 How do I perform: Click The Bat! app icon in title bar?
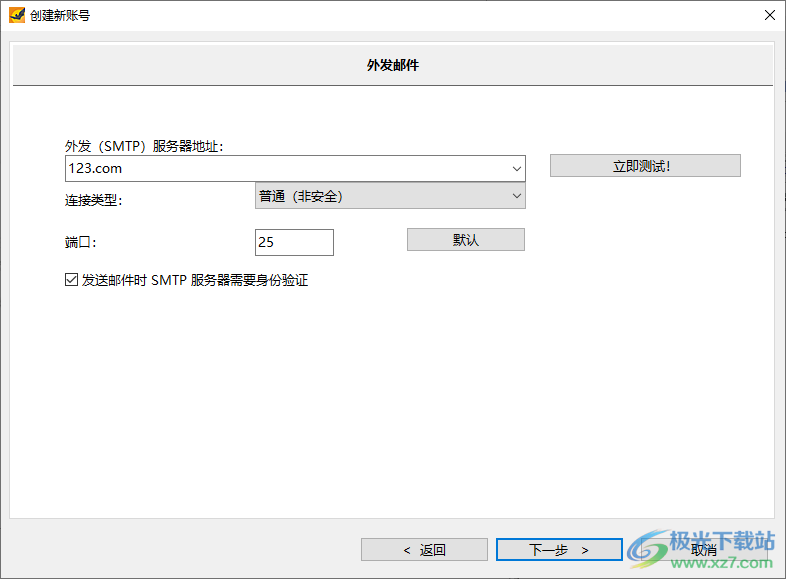16,15
